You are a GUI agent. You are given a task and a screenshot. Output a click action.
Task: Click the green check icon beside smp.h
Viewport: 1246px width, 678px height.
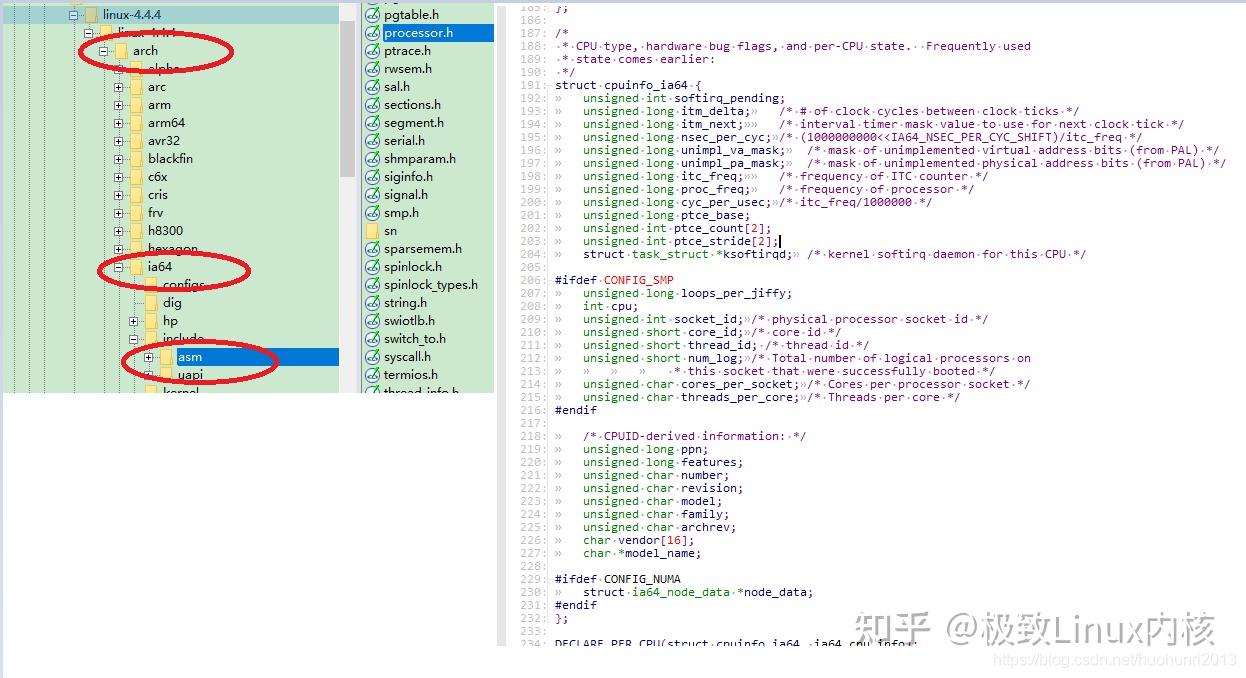pos(371,212)
